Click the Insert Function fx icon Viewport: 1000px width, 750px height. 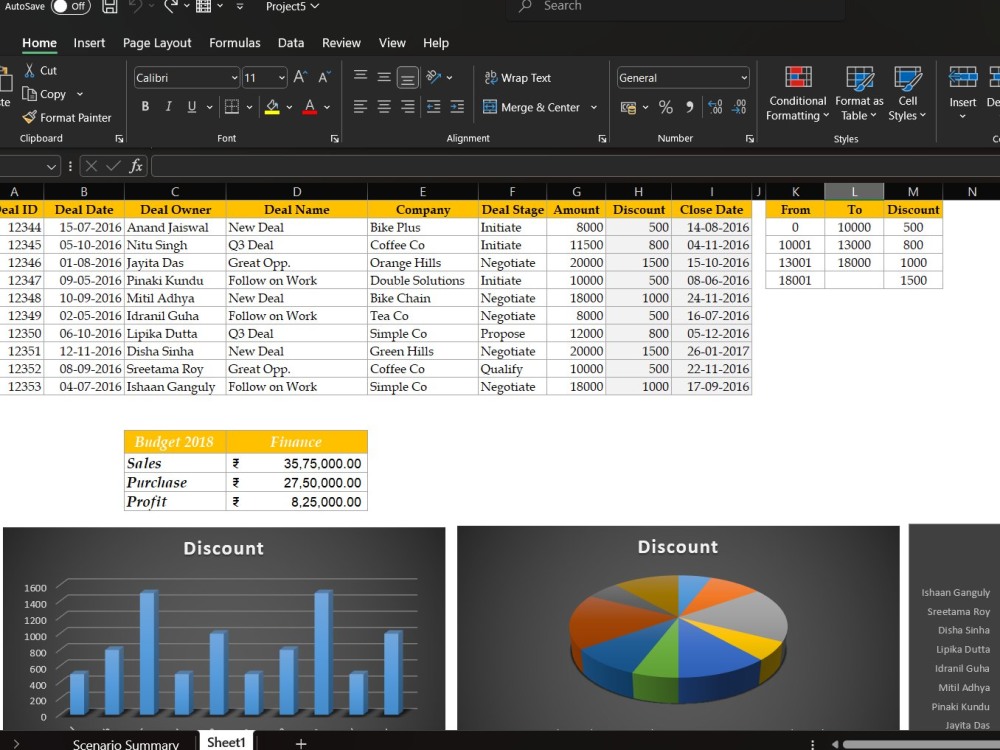point(136,166)
